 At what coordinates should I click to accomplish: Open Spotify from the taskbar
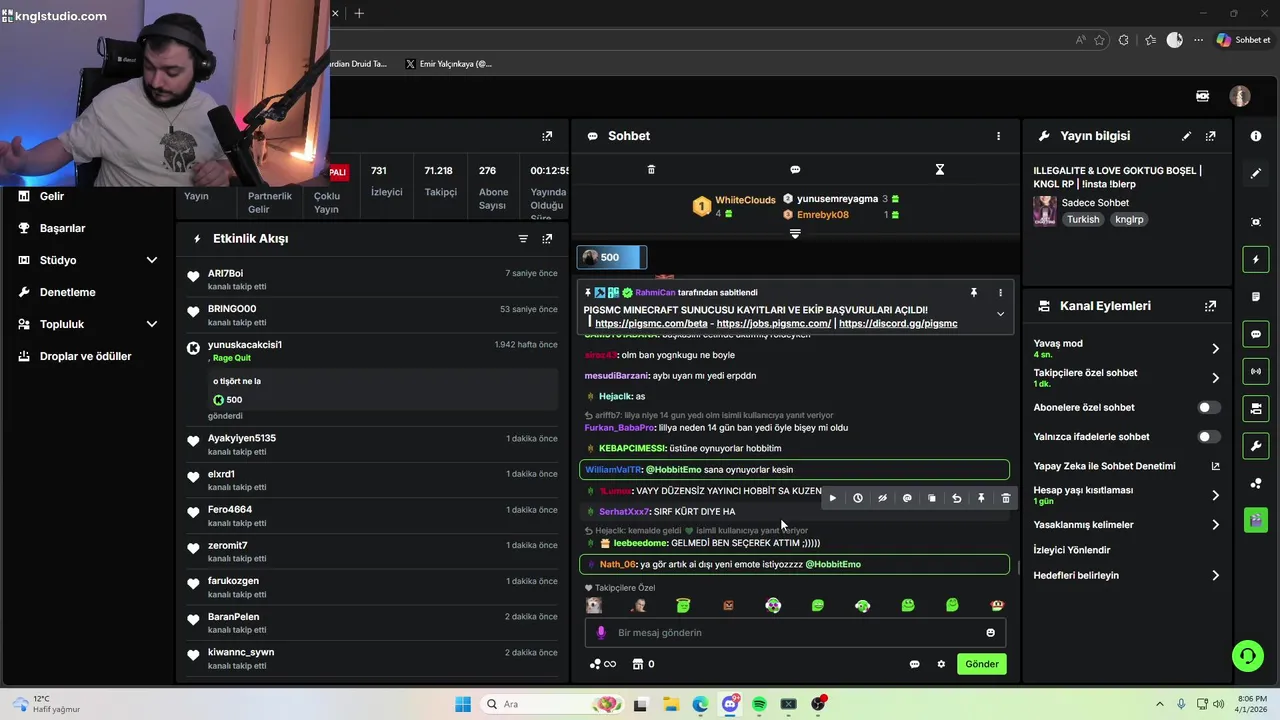(x=759, y=704)
